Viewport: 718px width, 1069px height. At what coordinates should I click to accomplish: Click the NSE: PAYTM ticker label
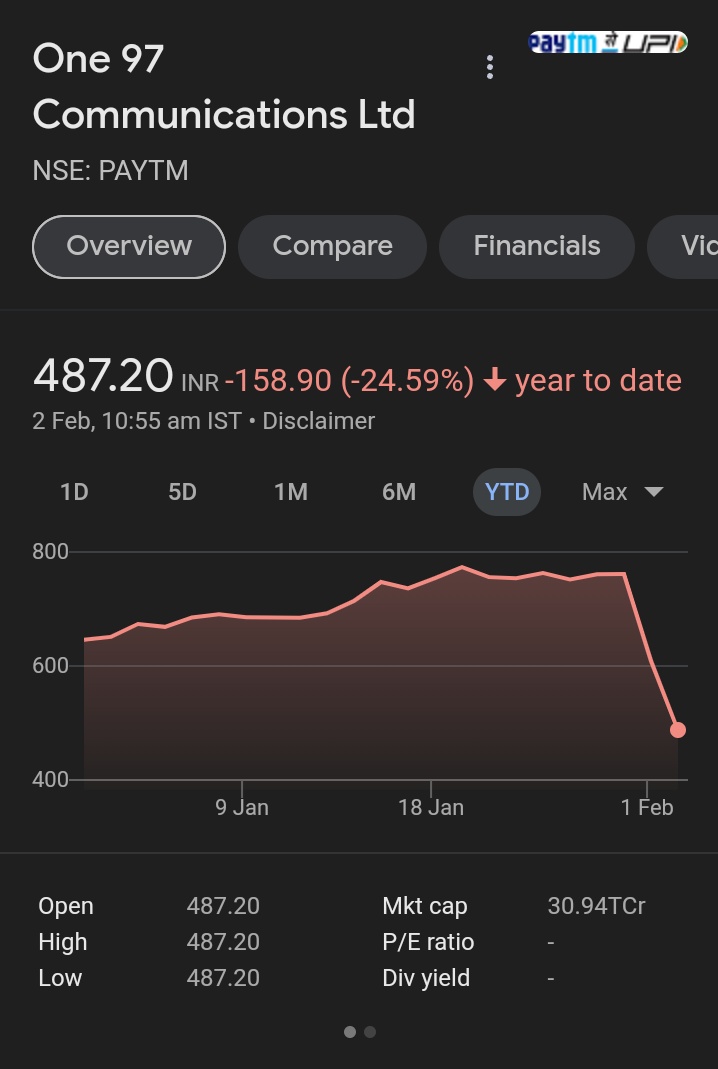pyautogui.click(x=110, y=170)
